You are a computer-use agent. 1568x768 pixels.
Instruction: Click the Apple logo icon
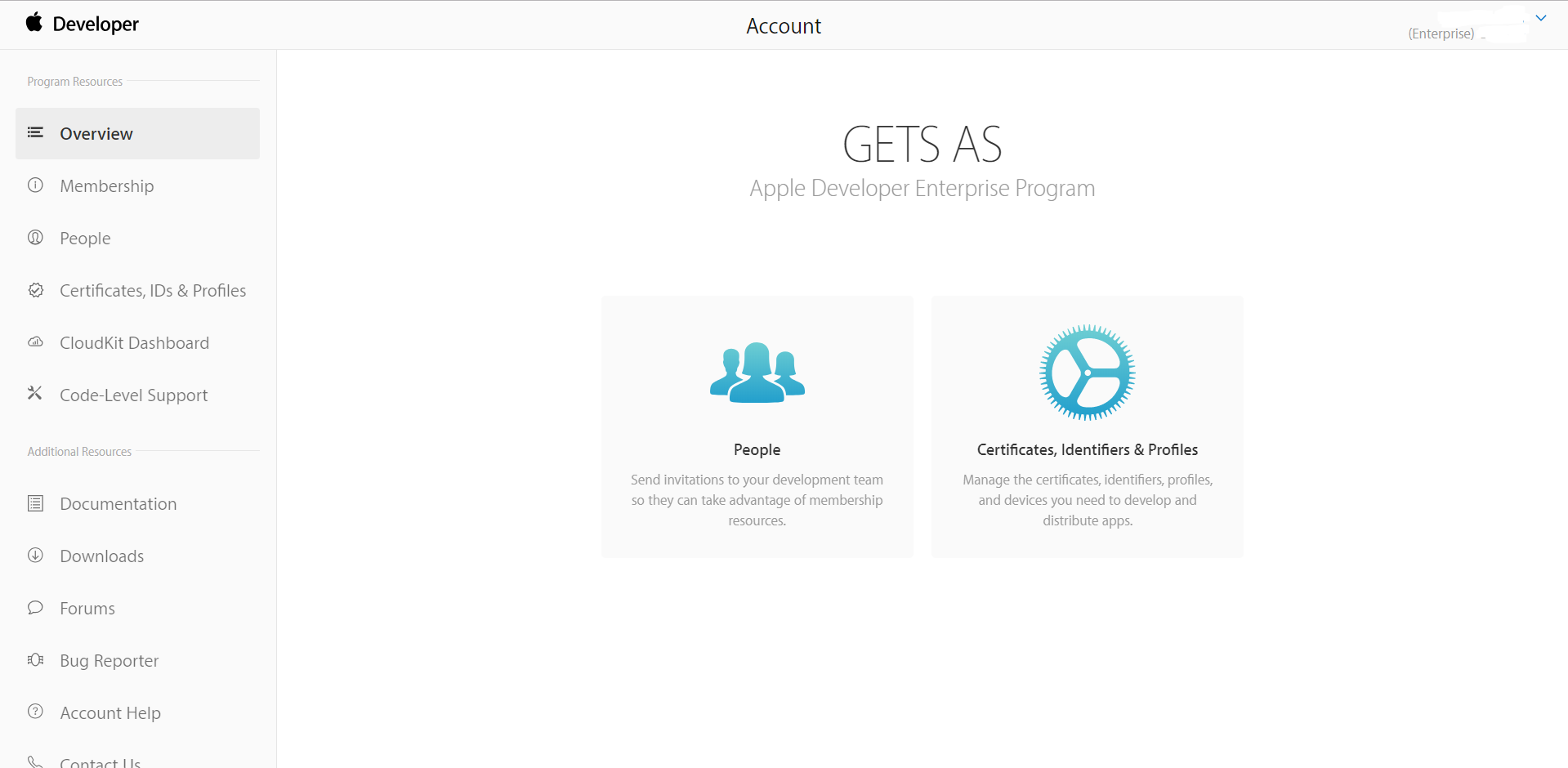34,22
